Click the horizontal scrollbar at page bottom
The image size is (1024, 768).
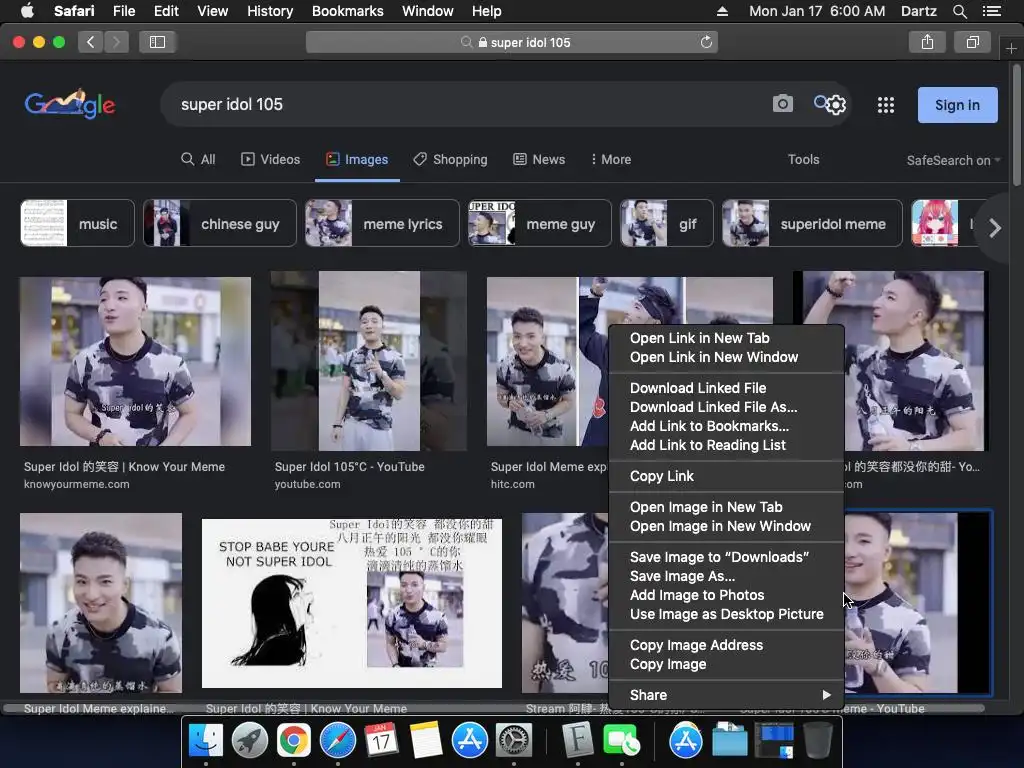(494, 709)
